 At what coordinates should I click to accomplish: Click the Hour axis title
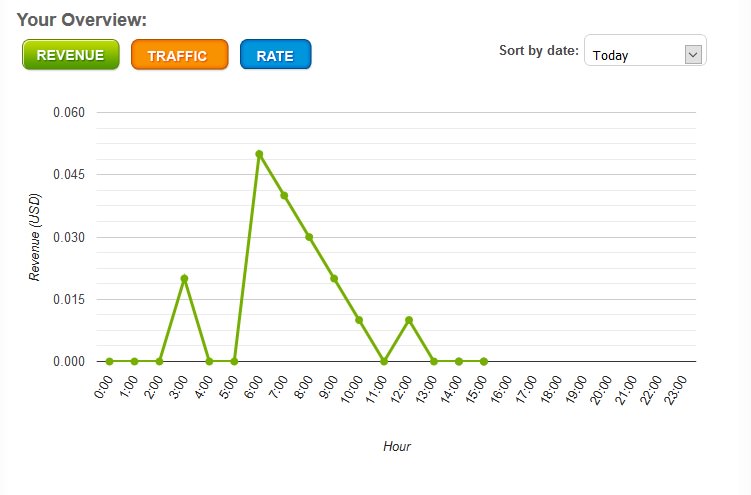point(397,446)
